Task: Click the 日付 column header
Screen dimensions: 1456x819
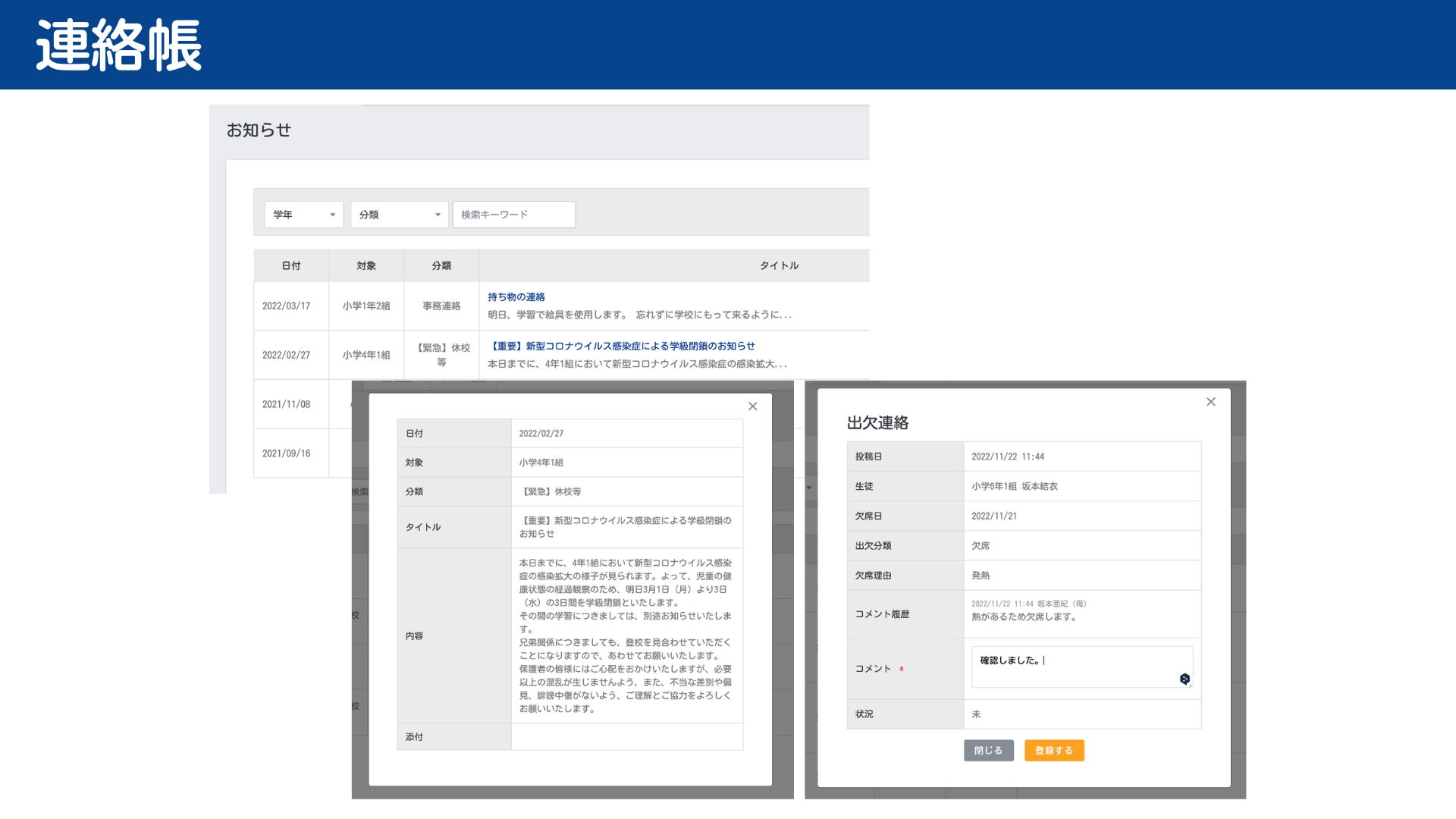Action: tap(291, 265)
